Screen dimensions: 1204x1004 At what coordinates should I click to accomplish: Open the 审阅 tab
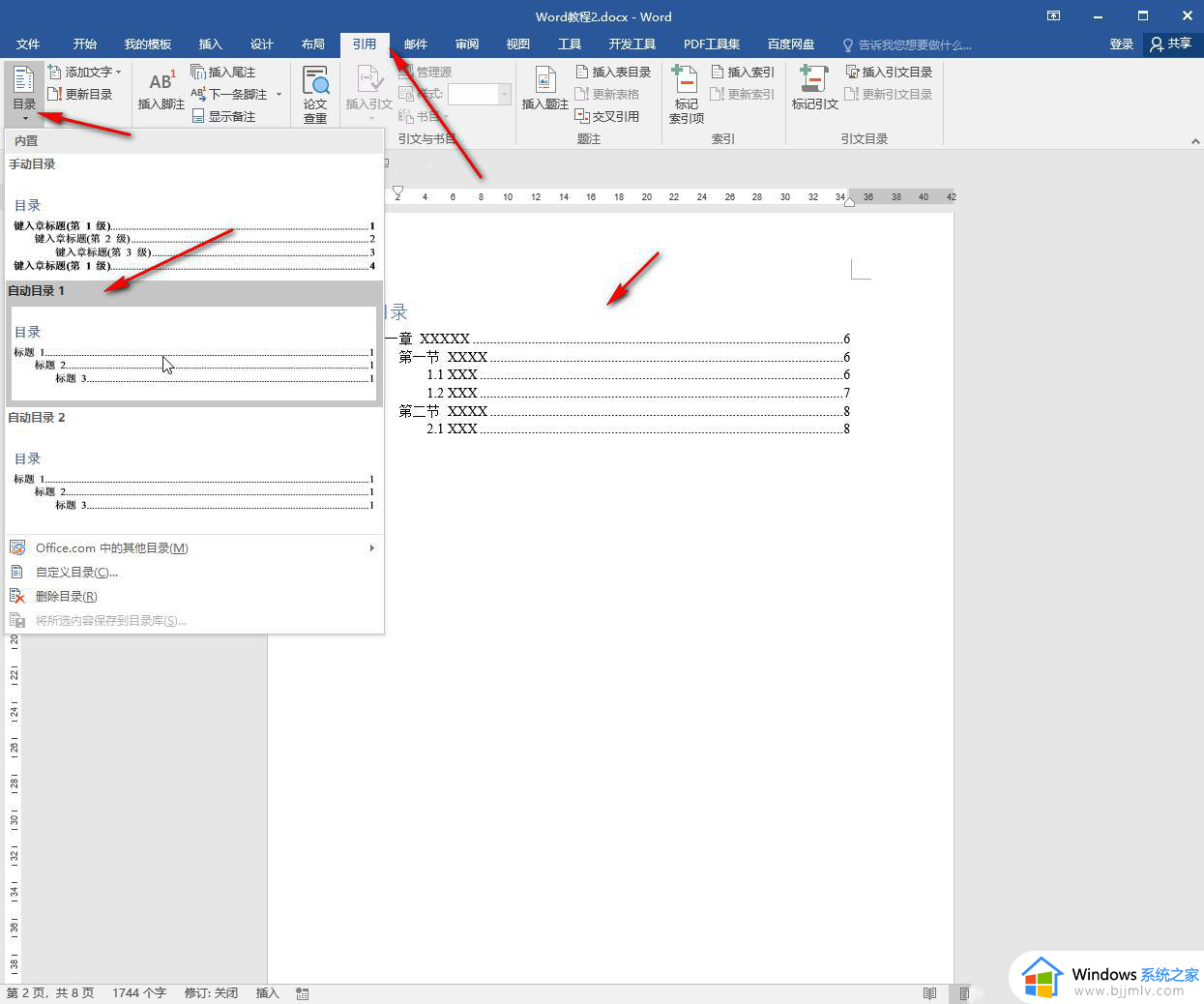(x=467, y=44)
